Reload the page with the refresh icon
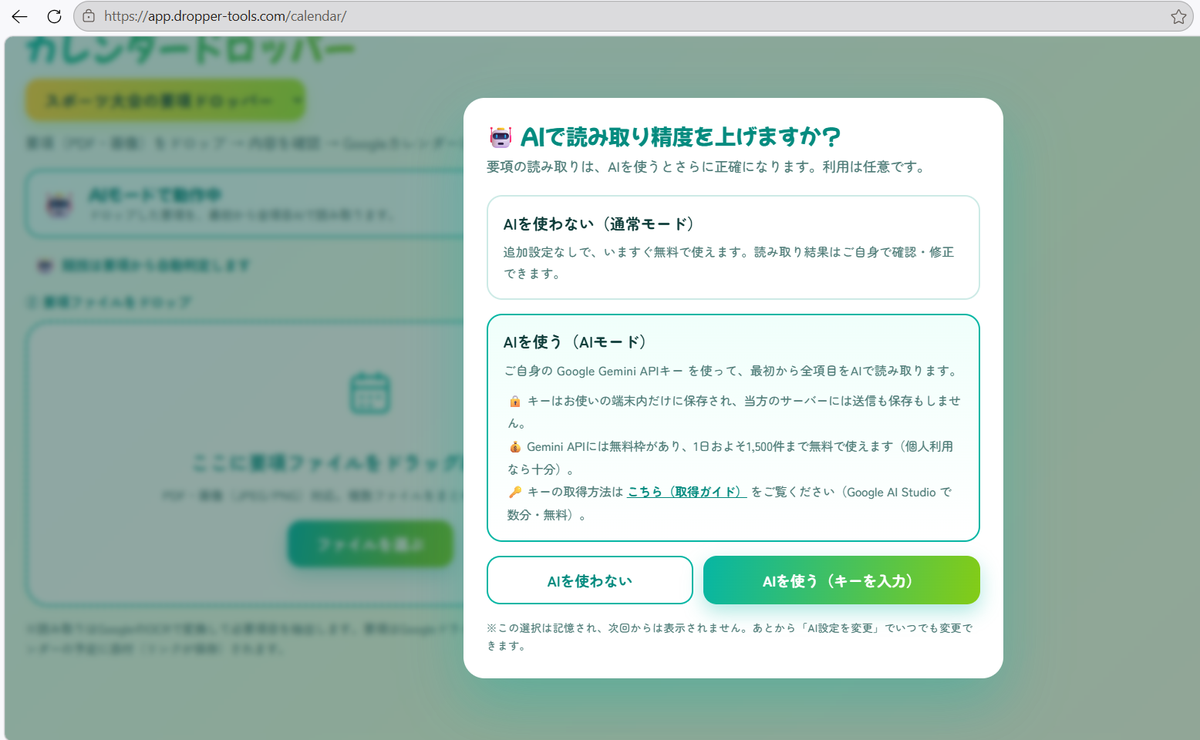 tap(54, 16)
